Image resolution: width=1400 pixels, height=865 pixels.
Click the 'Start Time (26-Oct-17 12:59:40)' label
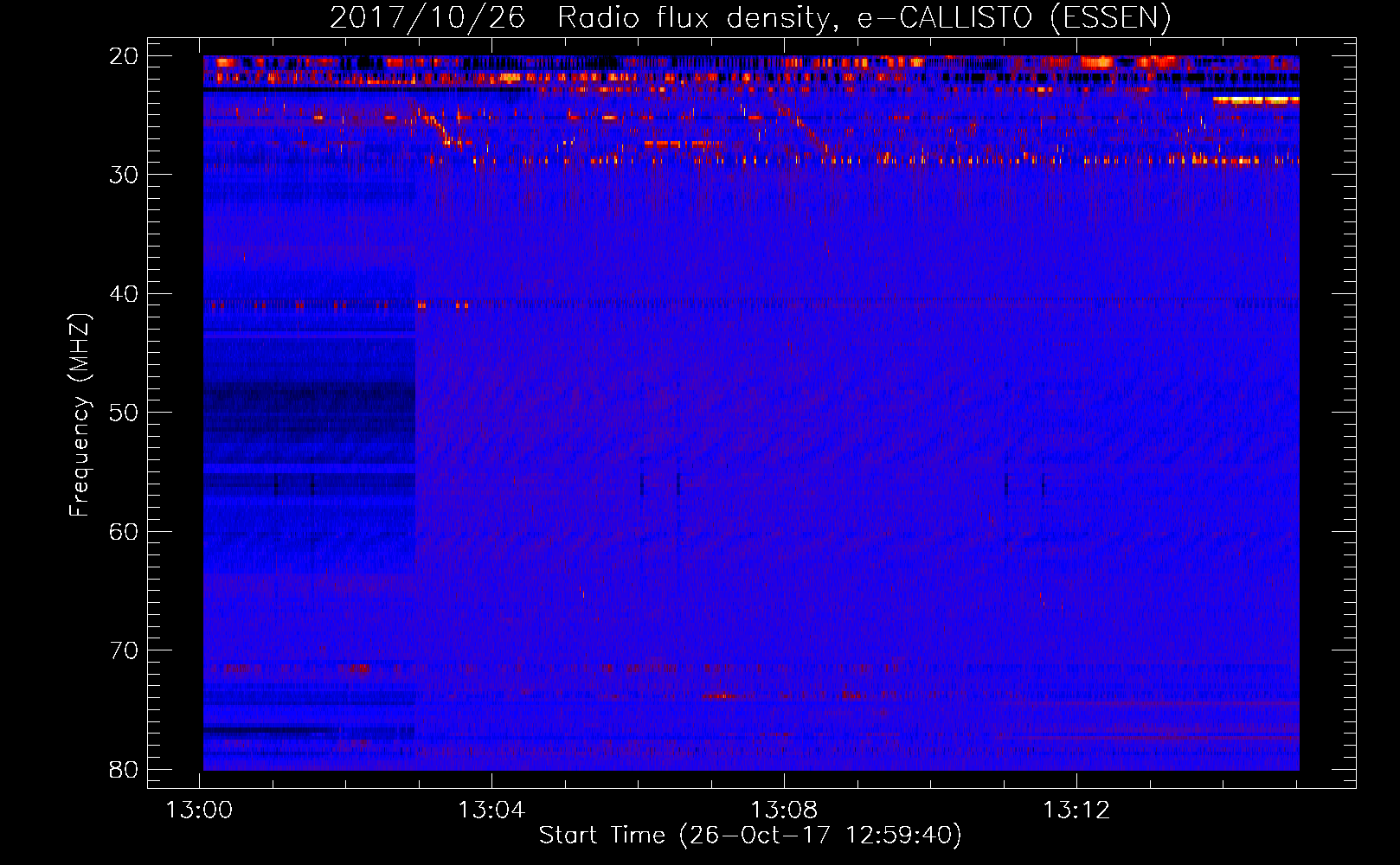click(x=750, y=836)
